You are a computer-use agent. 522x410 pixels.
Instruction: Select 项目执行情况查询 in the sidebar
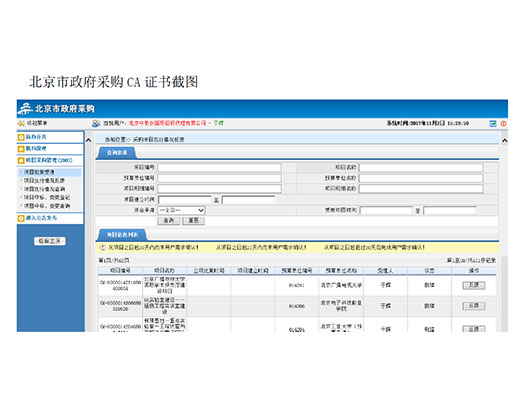coord(44,189)
